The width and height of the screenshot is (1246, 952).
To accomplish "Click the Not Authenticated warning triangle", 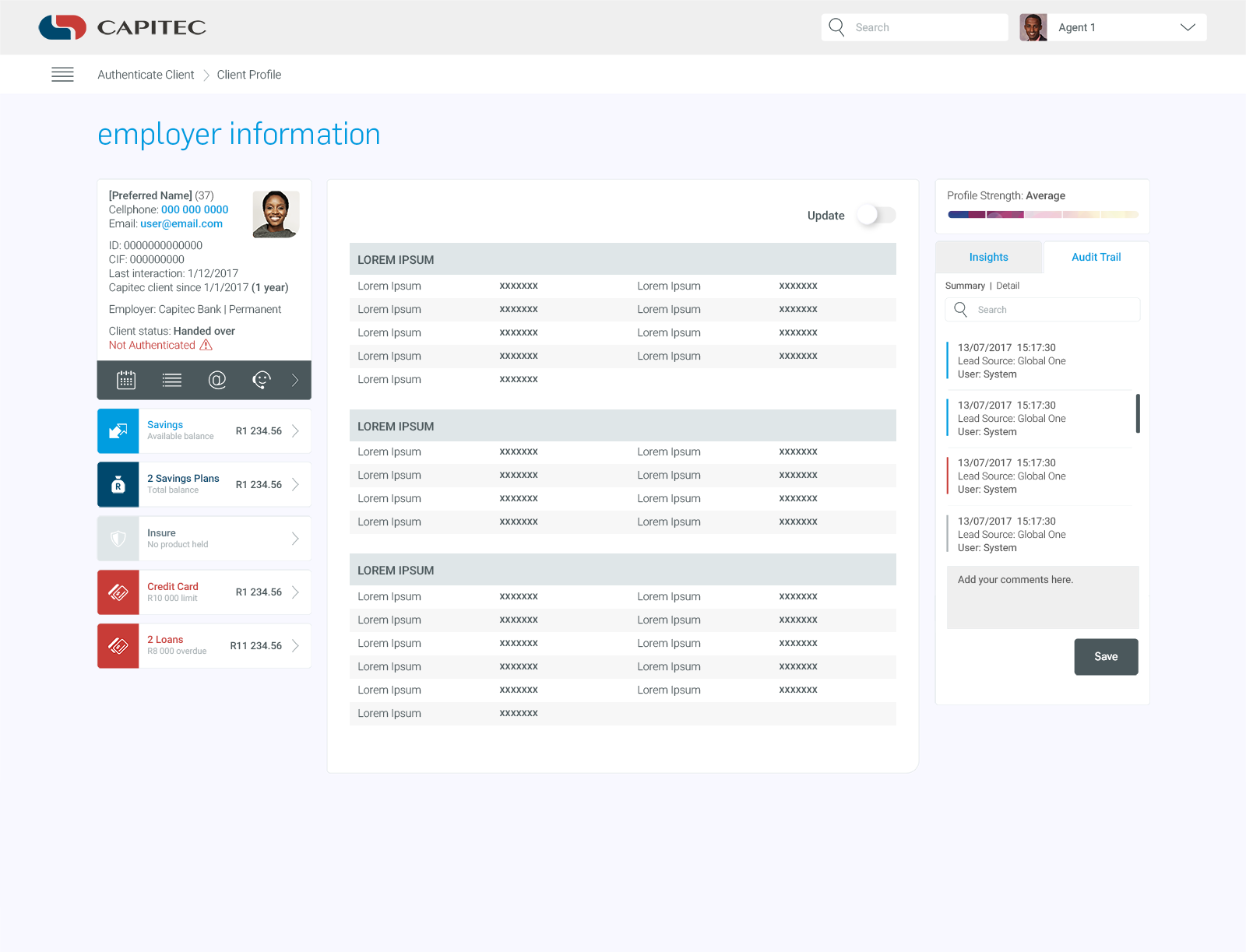I will click(x=206, y=345).
